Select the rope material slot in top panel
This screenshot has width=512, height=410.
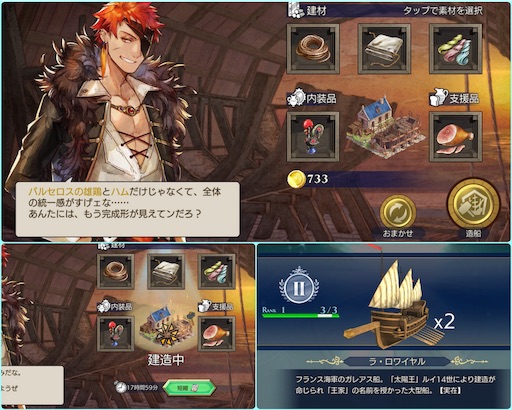(313, 49)
